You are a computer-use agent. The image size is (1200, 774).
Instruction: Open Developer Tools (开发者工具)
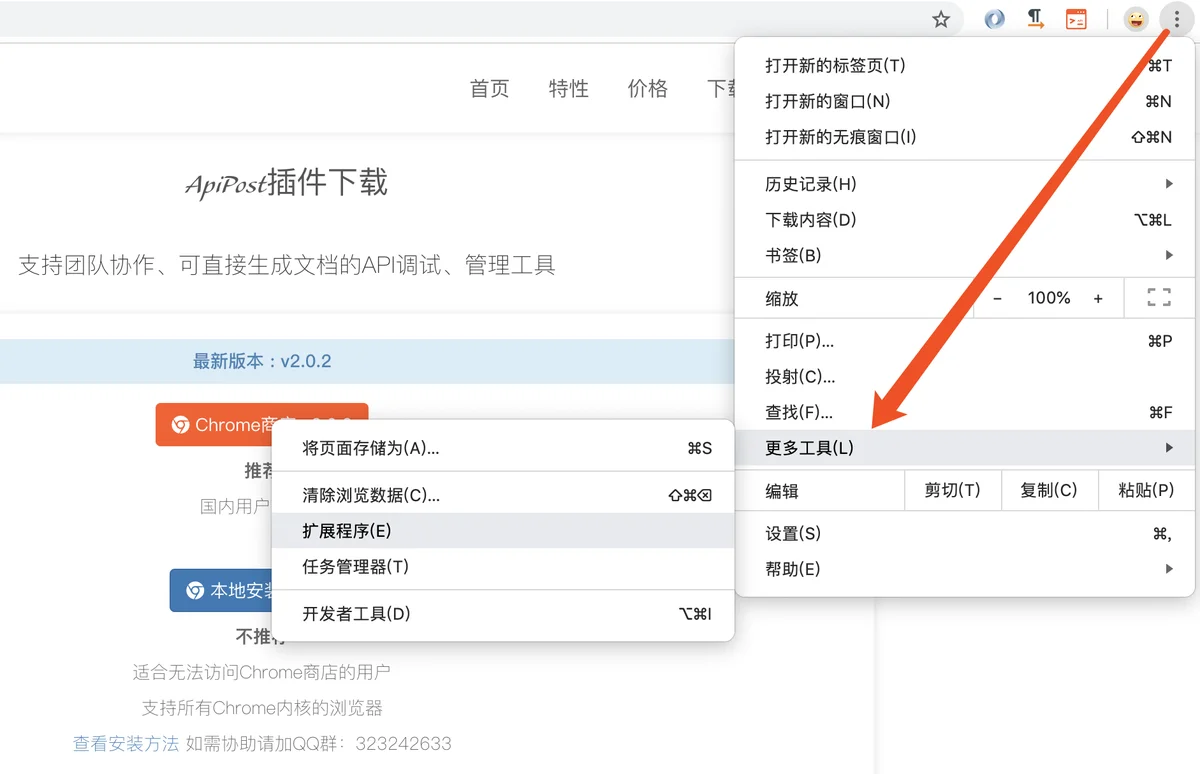pyautogui.click(x=503, y=614)
